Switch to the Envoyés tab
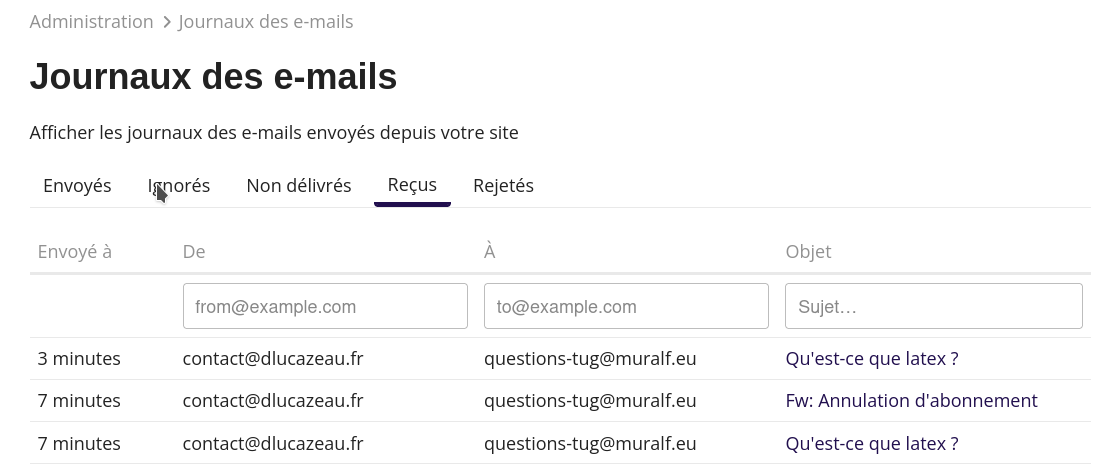 coord(77,186)
